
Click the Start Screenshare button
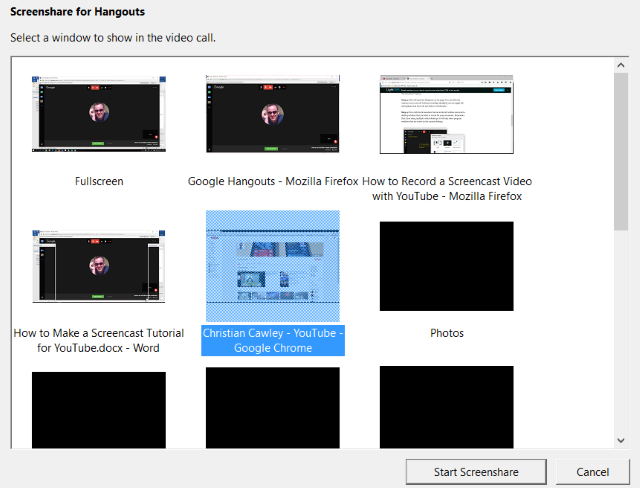pyautogui.click(x=476, y=472)
